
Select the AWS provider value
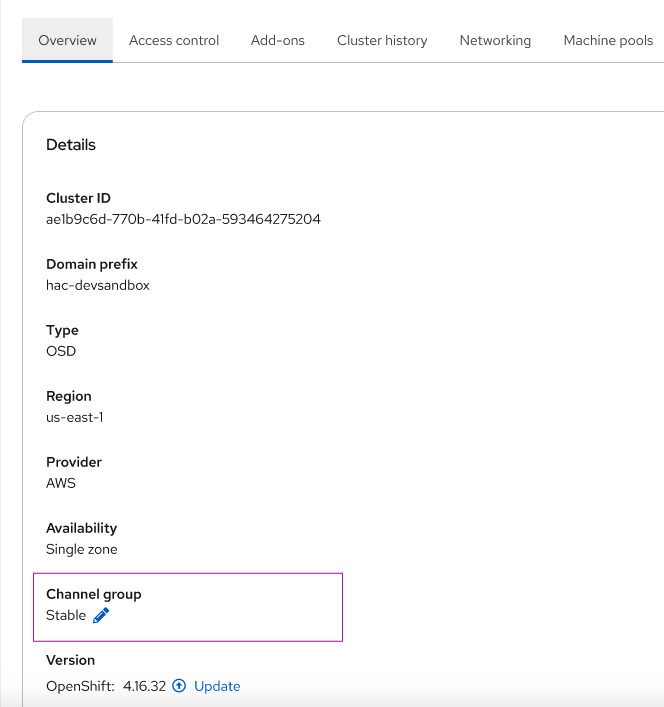click(x=61, y=483)
